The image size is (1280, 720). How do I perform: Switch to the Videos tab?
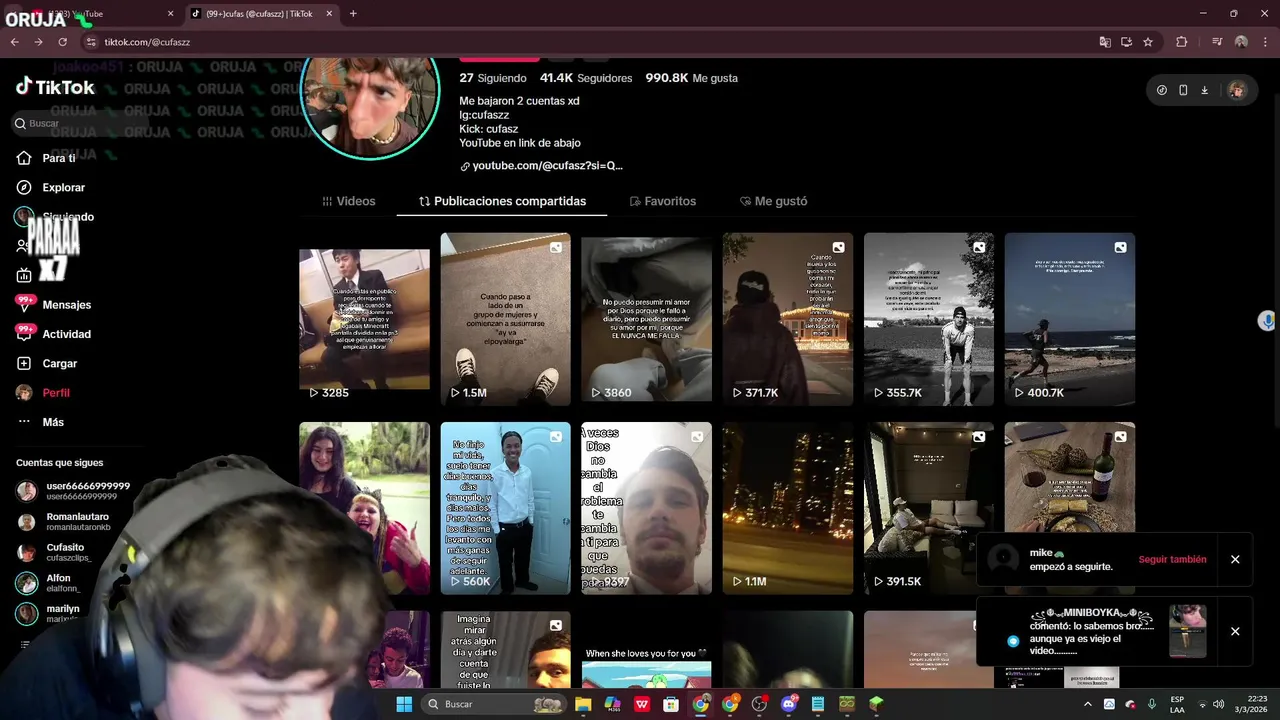pyautogui.click(x=349, y=201)
